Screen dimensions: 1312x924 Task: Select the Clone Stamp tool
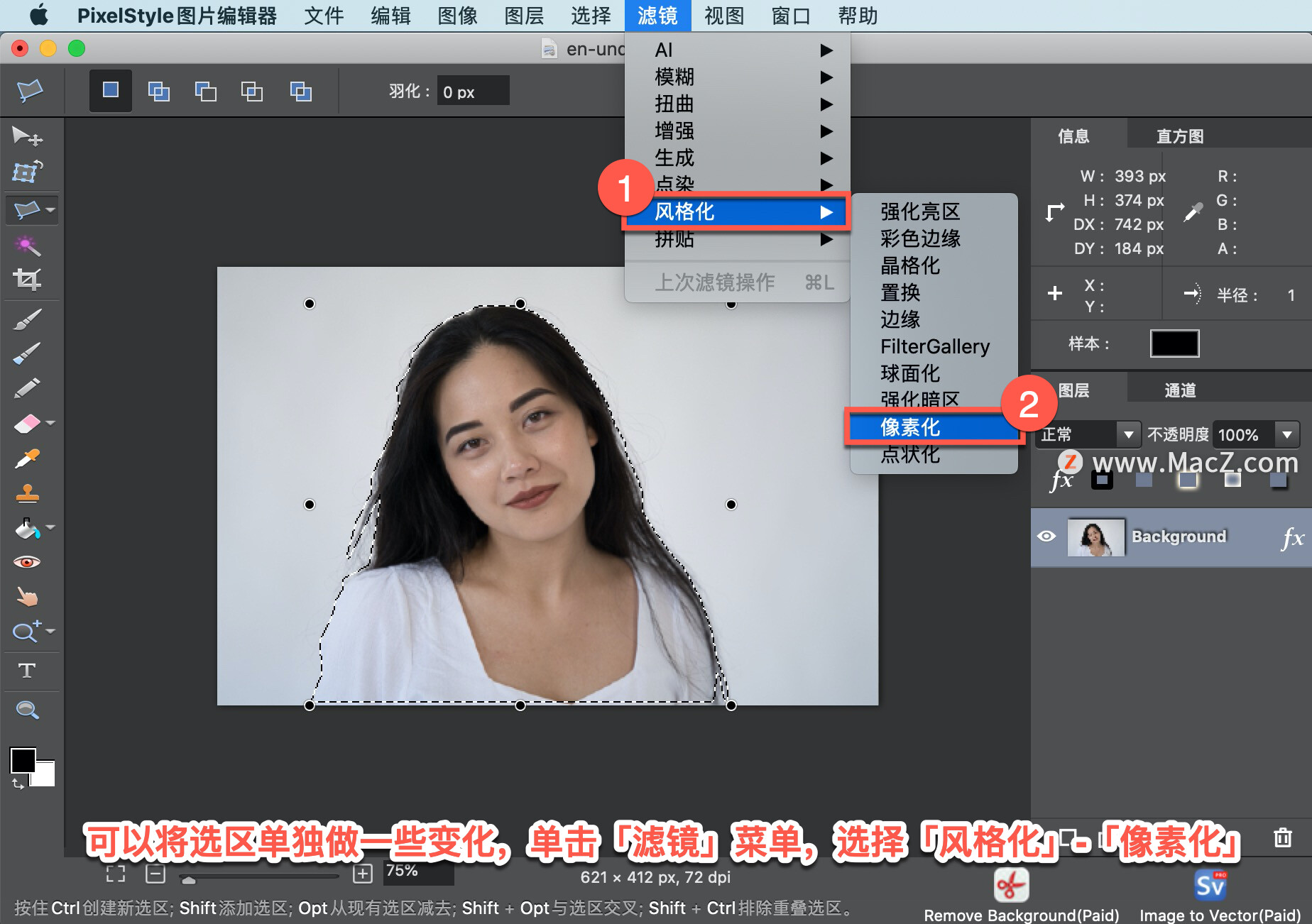pyautogui.click(x=28, y=493)
